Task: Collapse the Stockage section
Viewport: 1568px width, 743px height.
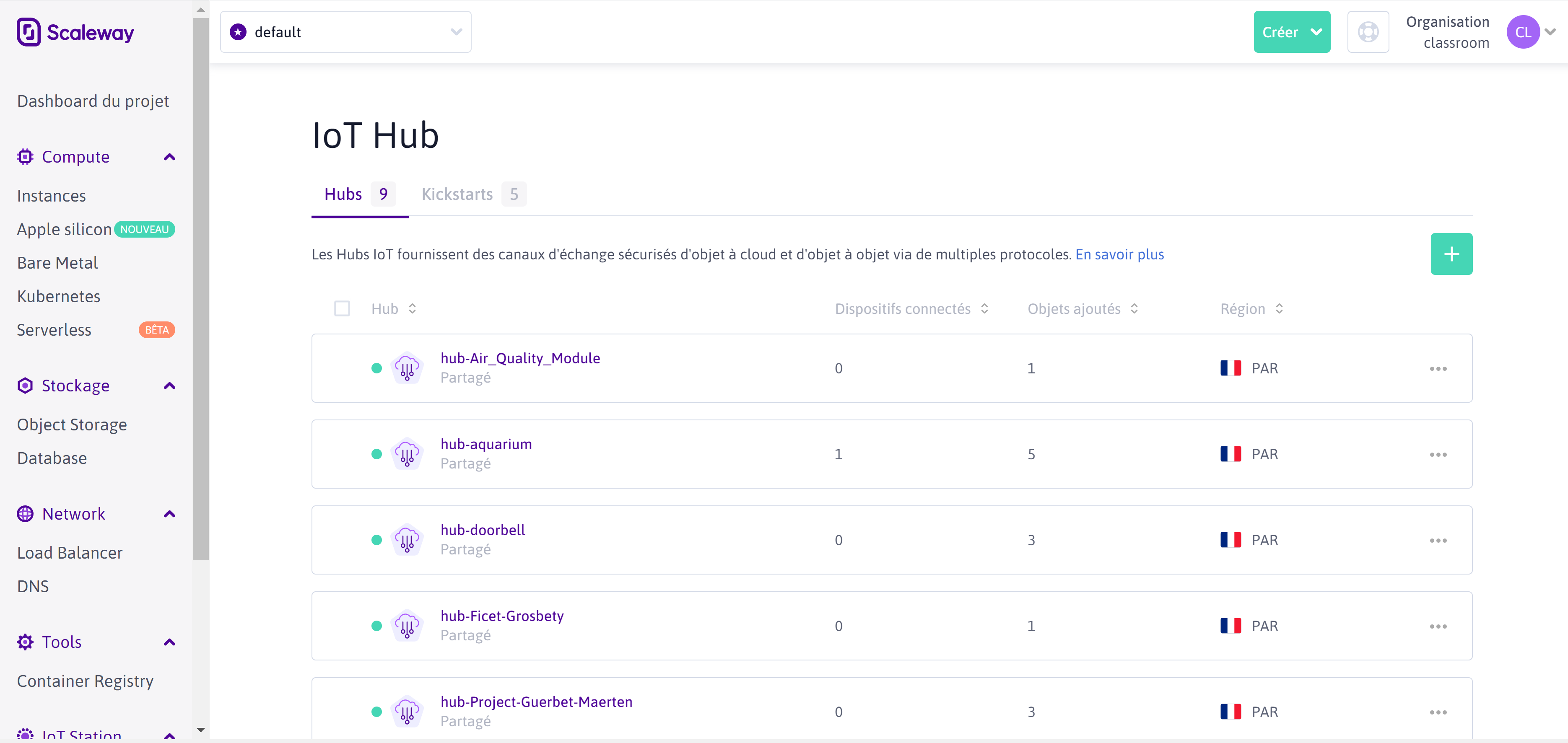Action: pyautogui.click(x=169, y=386)
